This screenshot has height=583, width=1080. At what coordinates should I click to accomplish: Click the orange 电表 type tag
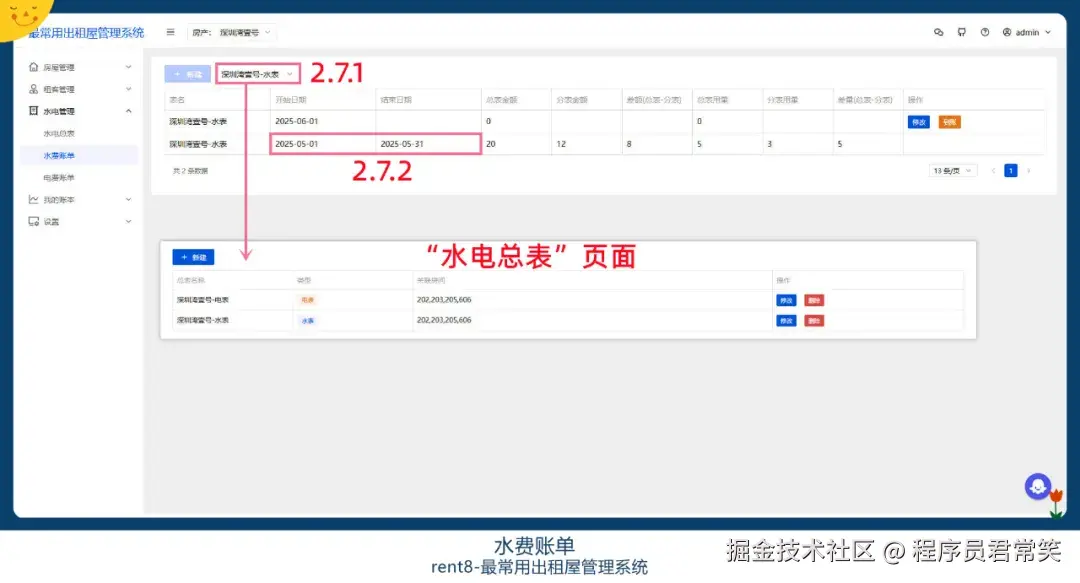(x=307, y=300)
